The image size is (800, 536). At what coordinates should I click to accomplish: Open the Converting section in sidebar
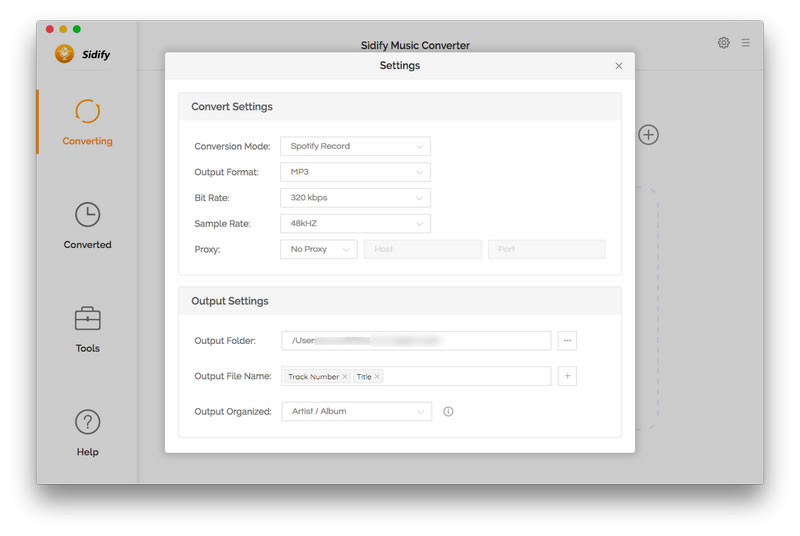pos(87,122)
